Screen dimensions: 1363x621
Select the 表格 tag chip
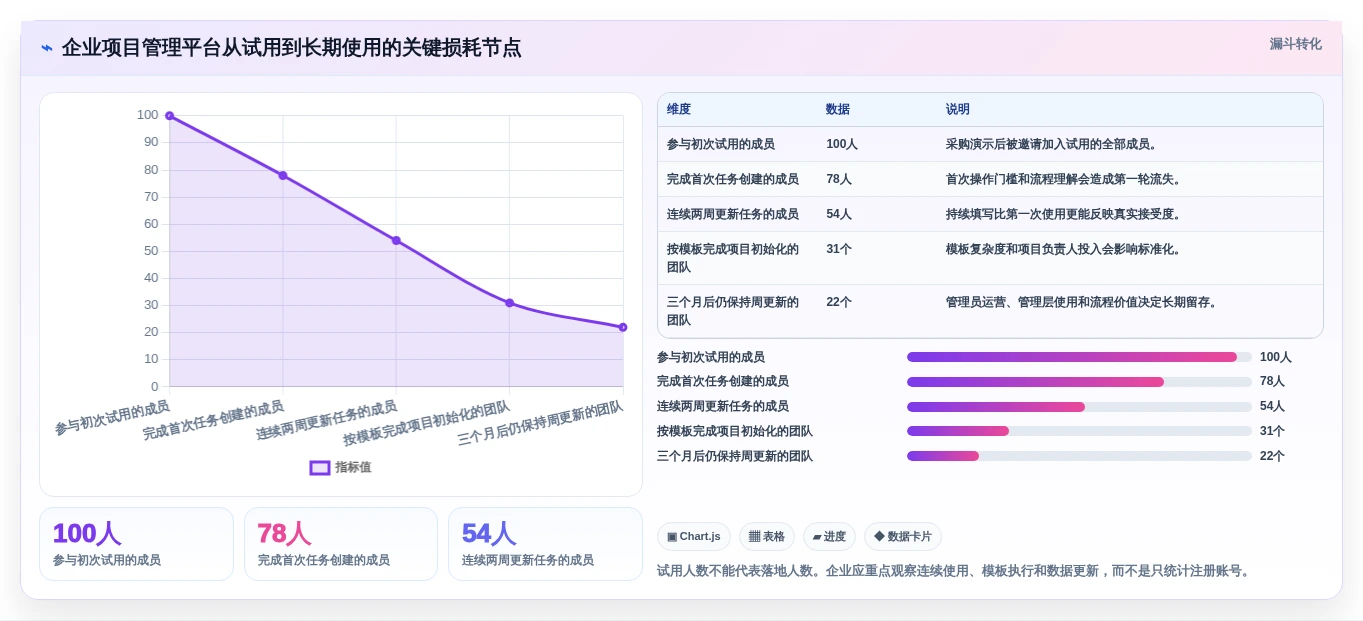click(767, 536)
